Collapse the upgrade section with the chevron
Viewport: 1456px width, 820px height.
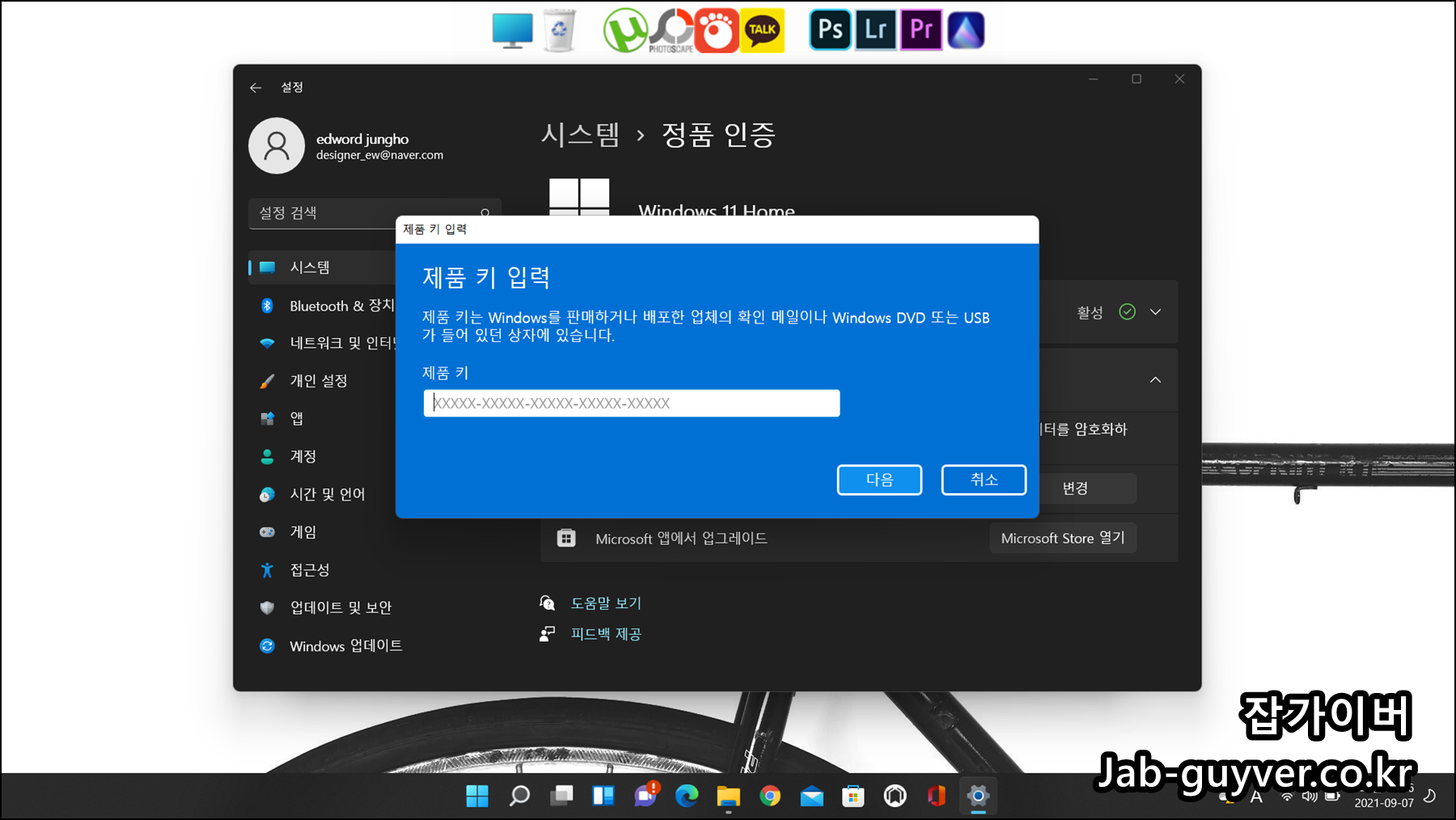coord(1155,380)
